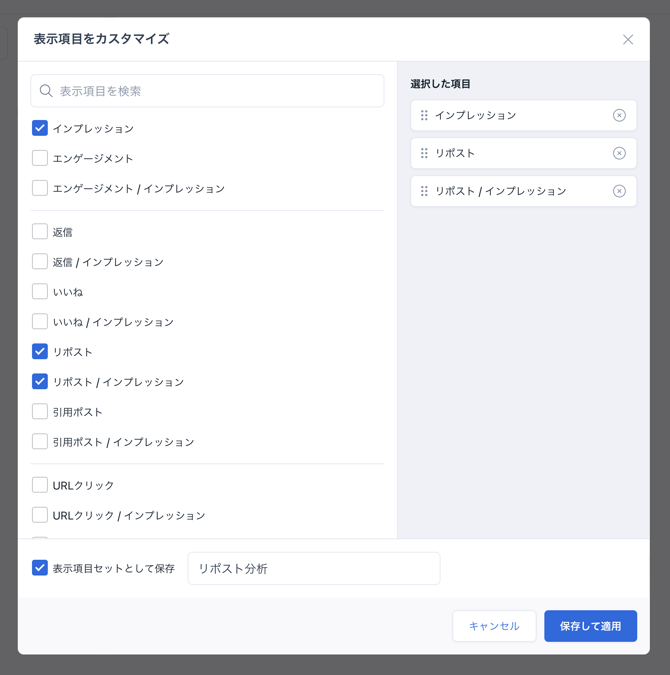Screen dimensions: 670x675
Task: Click the 保存して適用 button
Action: click(590, 626)
